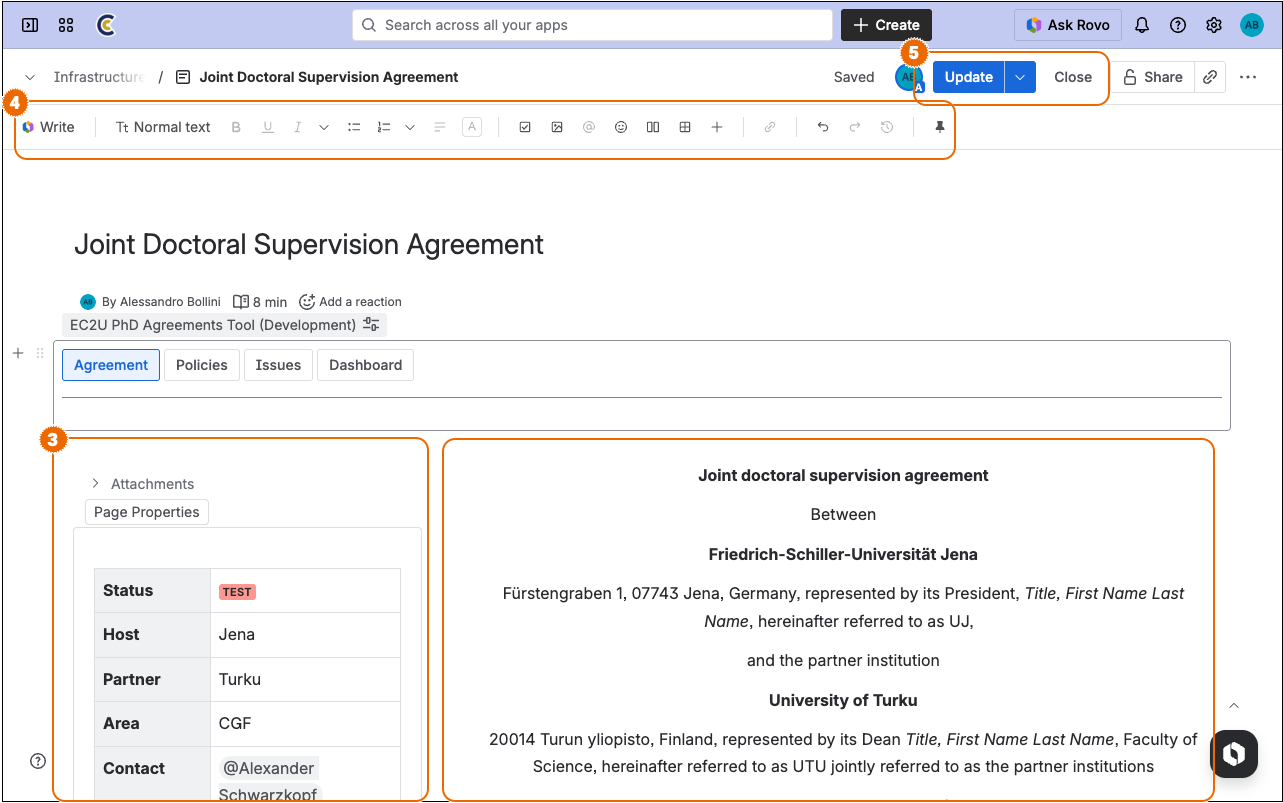The image size is (1283, 803).
Task: Switch to the Policies tab
Action: (201, 364)
